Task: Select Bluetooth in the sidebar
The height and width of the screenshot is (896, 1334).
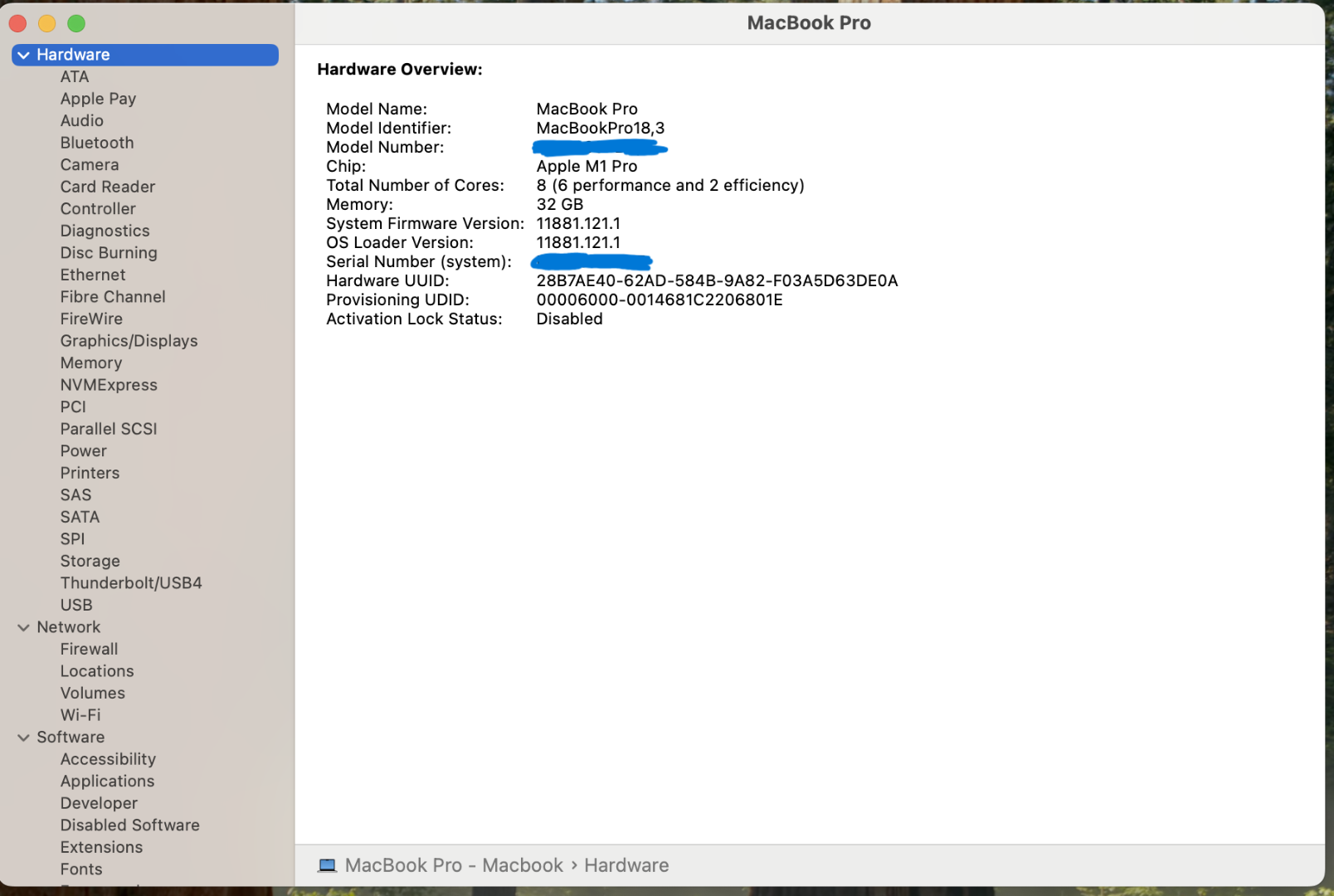Action: [x=97, y=143]
